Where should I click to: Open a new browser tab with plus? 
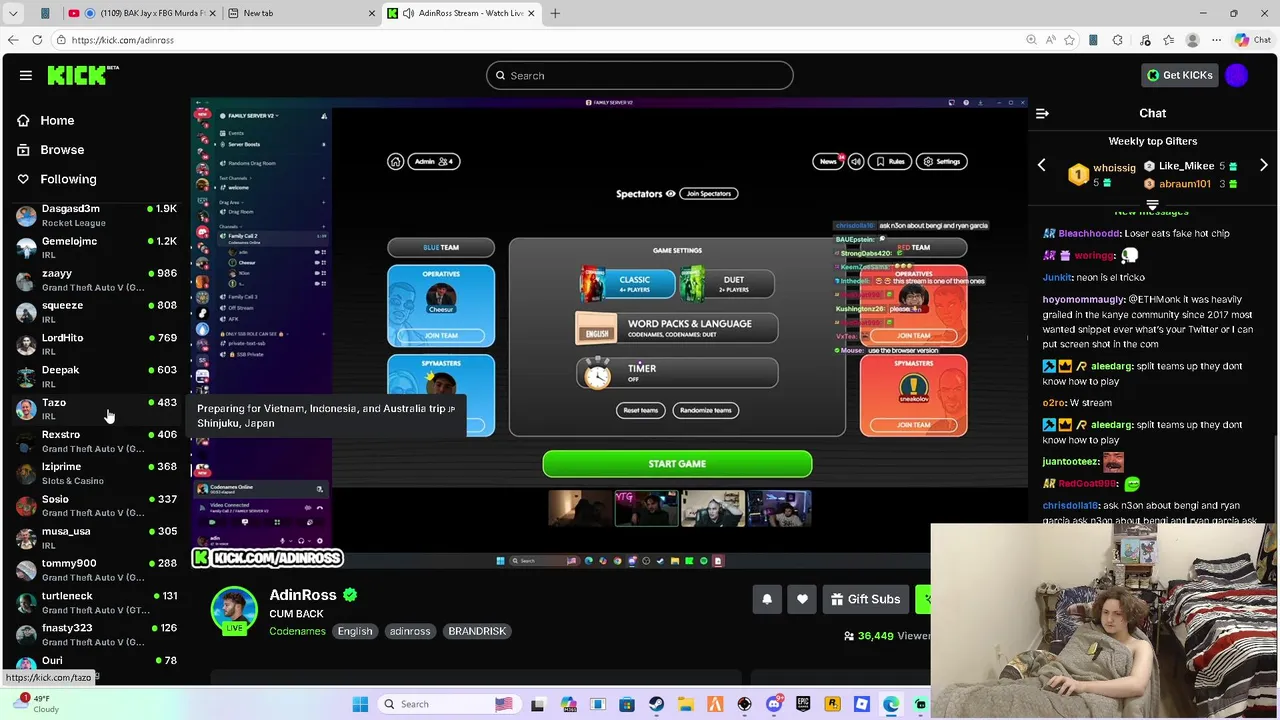(555, 13)
